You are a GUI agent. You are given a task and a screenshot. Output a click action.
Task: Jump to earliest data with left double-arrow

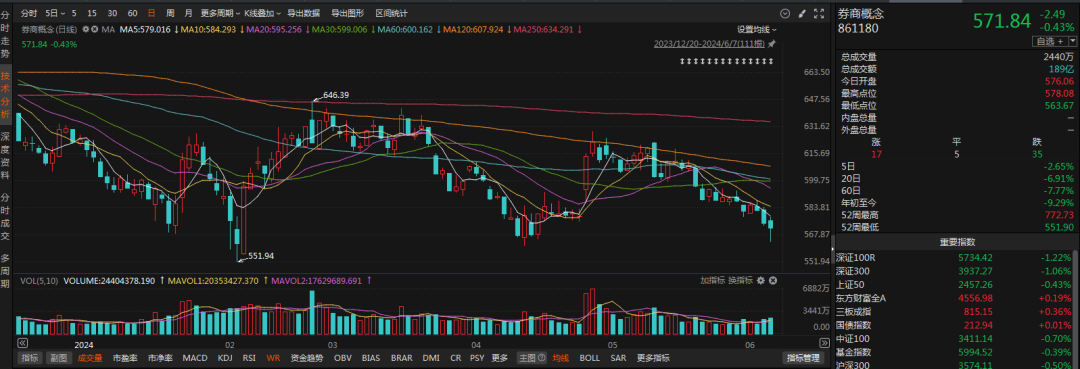[x=22, y=343]
